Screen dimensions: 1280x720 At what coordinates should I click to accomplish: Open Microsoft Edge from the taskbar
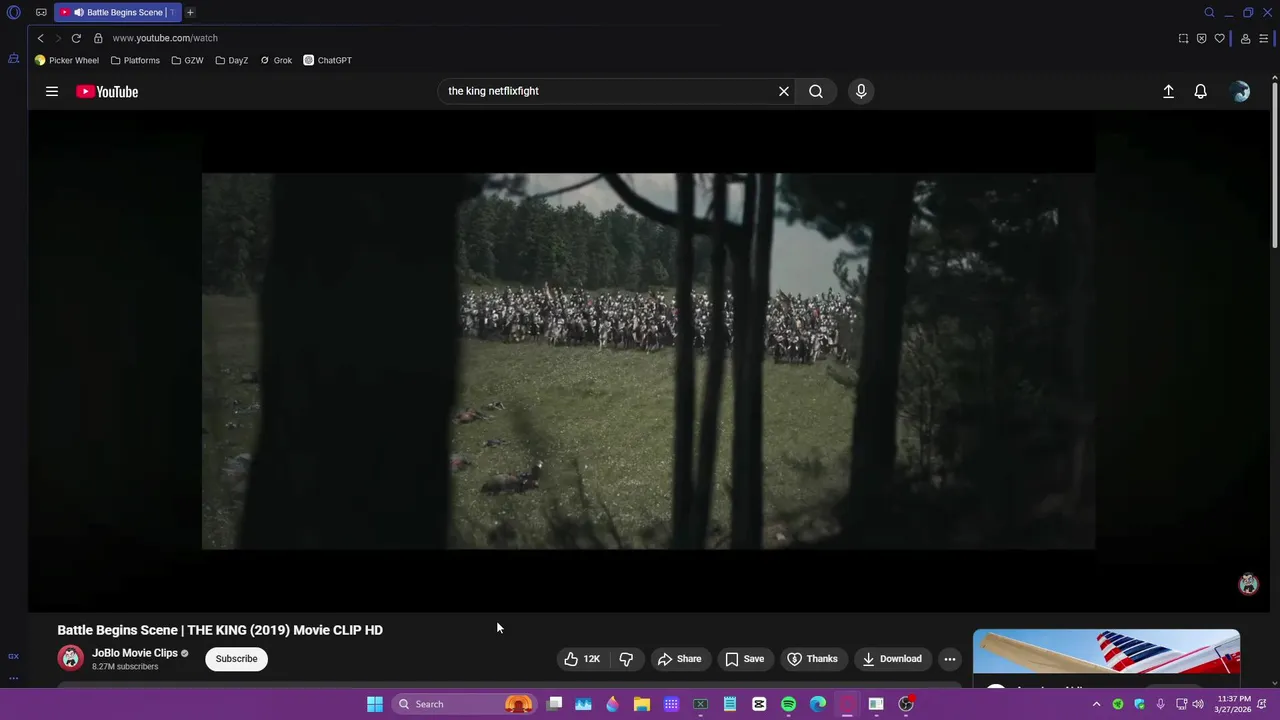tap(818, 704)
